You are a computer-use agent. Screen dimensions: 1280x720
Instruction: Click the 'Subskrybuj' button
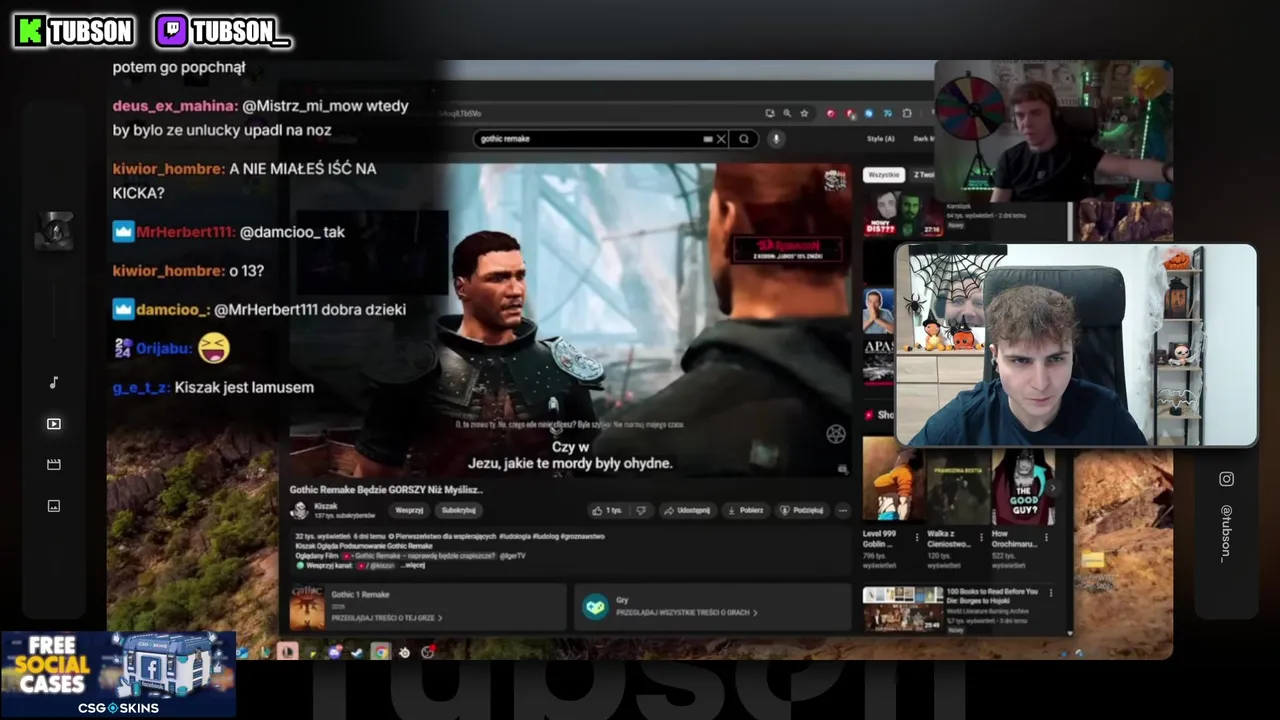[x=458, y=510]
